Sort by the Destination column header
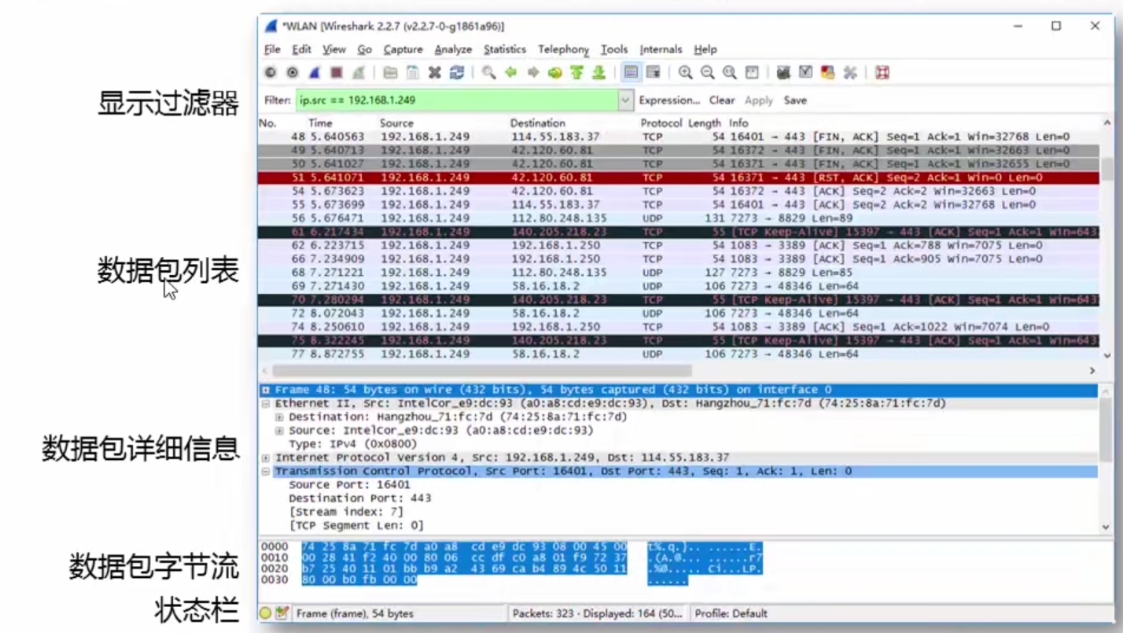 pyautogui.click(x=537, y=123)
